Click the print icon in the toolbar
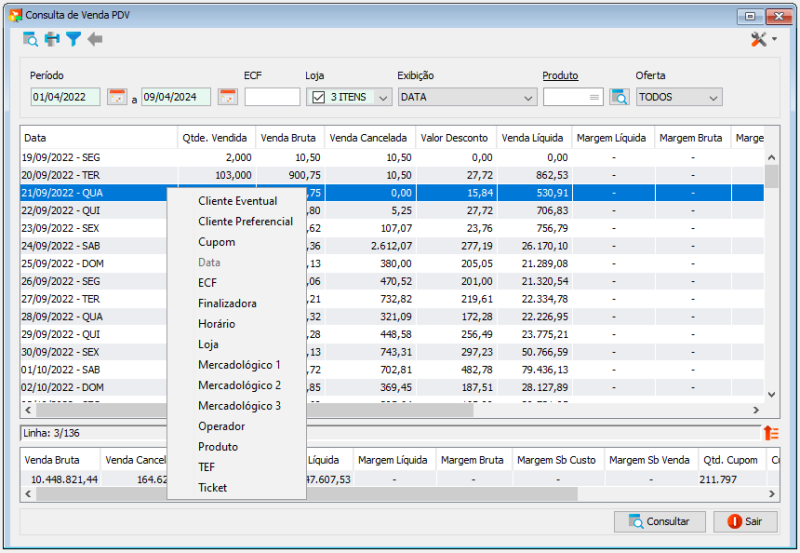 (52, 39)
